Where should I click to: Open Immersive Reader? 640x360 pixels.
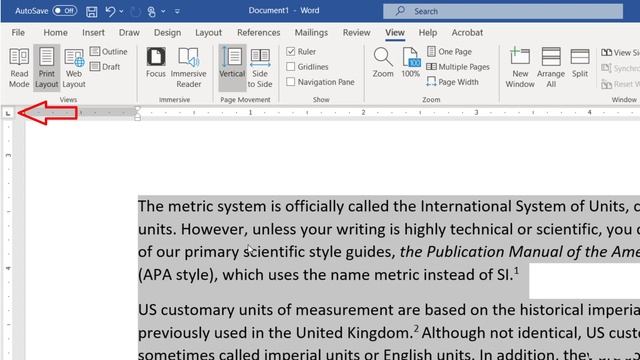coord(189,67)
